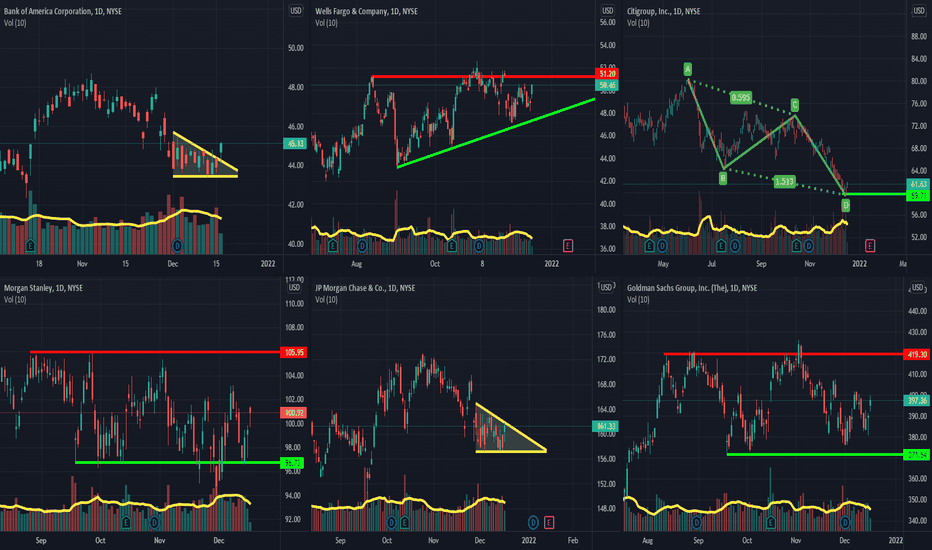This screenshot has height=550, width=932.
Task: Select the green 96.71 support line on Morgan Stanley chart
Action: point(178,462)
